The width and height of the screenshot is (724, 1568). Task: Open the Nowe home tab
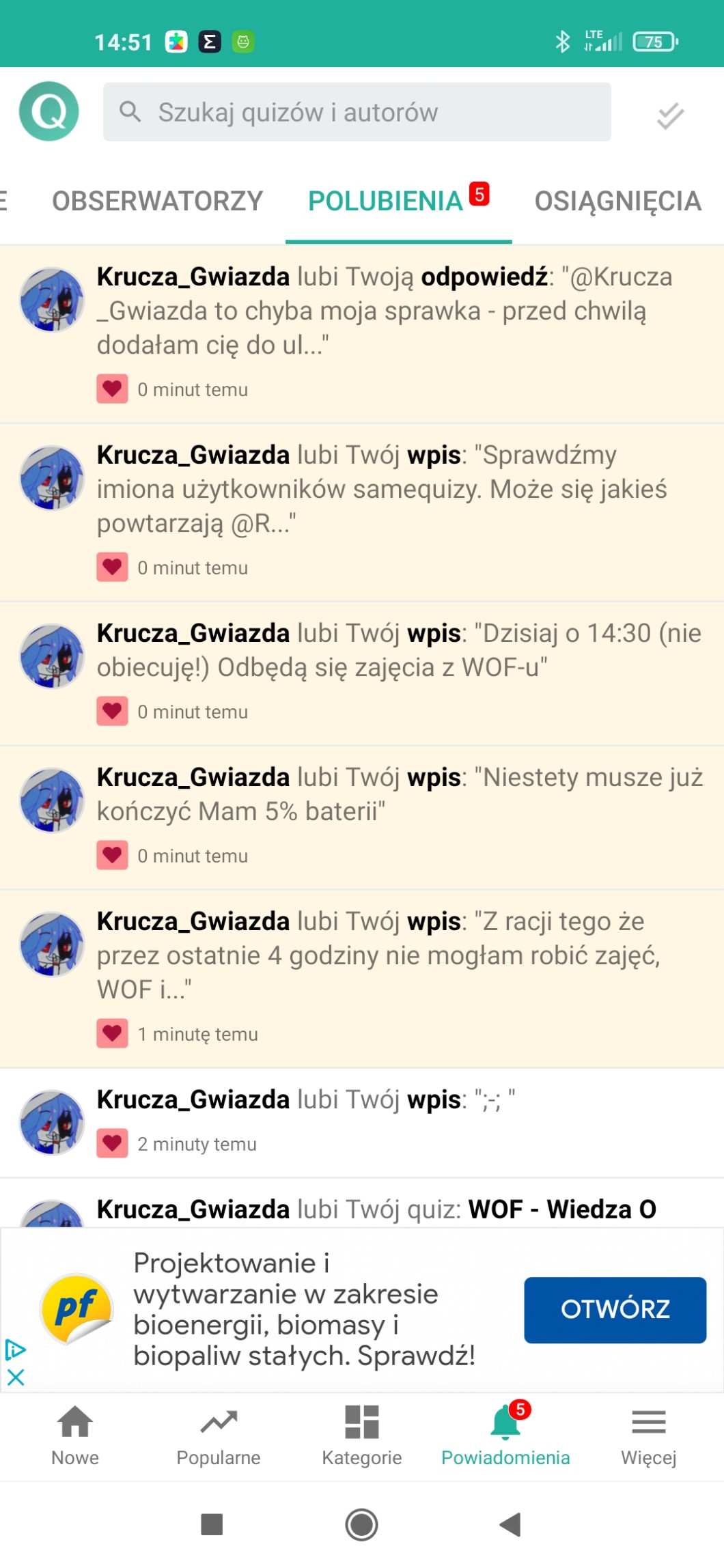(x=75, y=1436)
